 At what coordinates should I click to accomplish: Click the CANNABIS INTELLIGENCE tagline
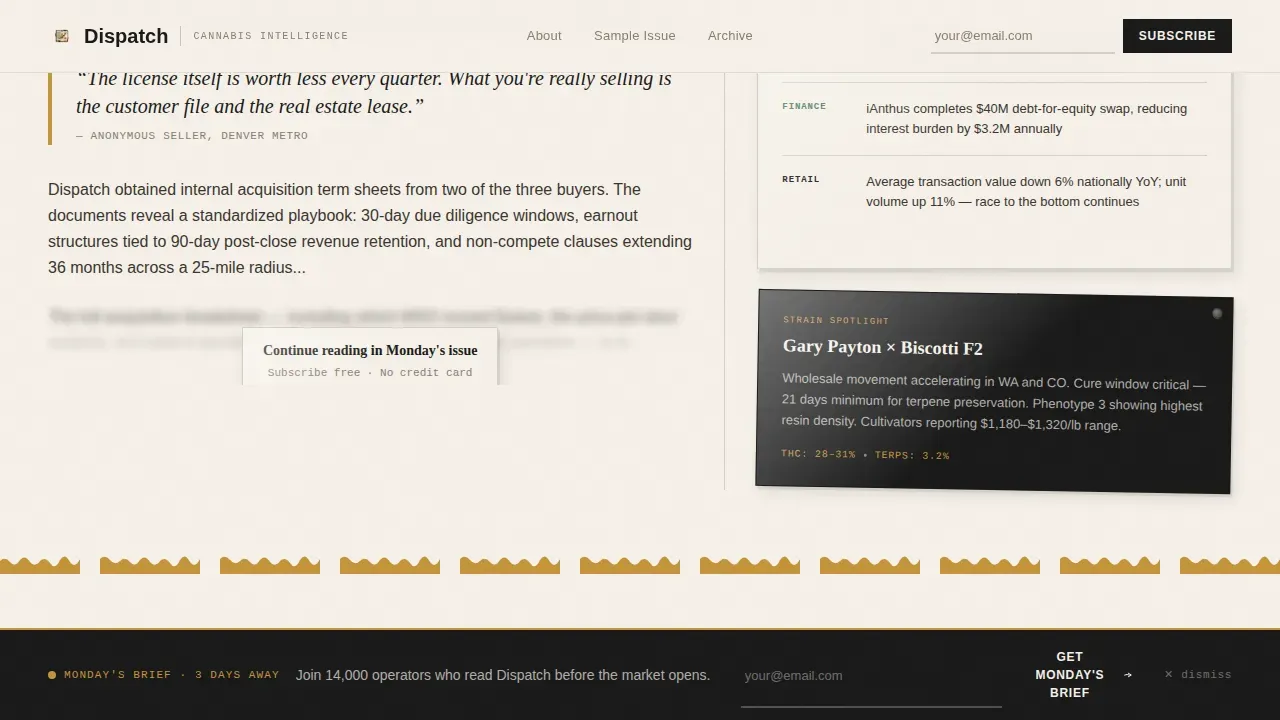[x=271, y=36]
